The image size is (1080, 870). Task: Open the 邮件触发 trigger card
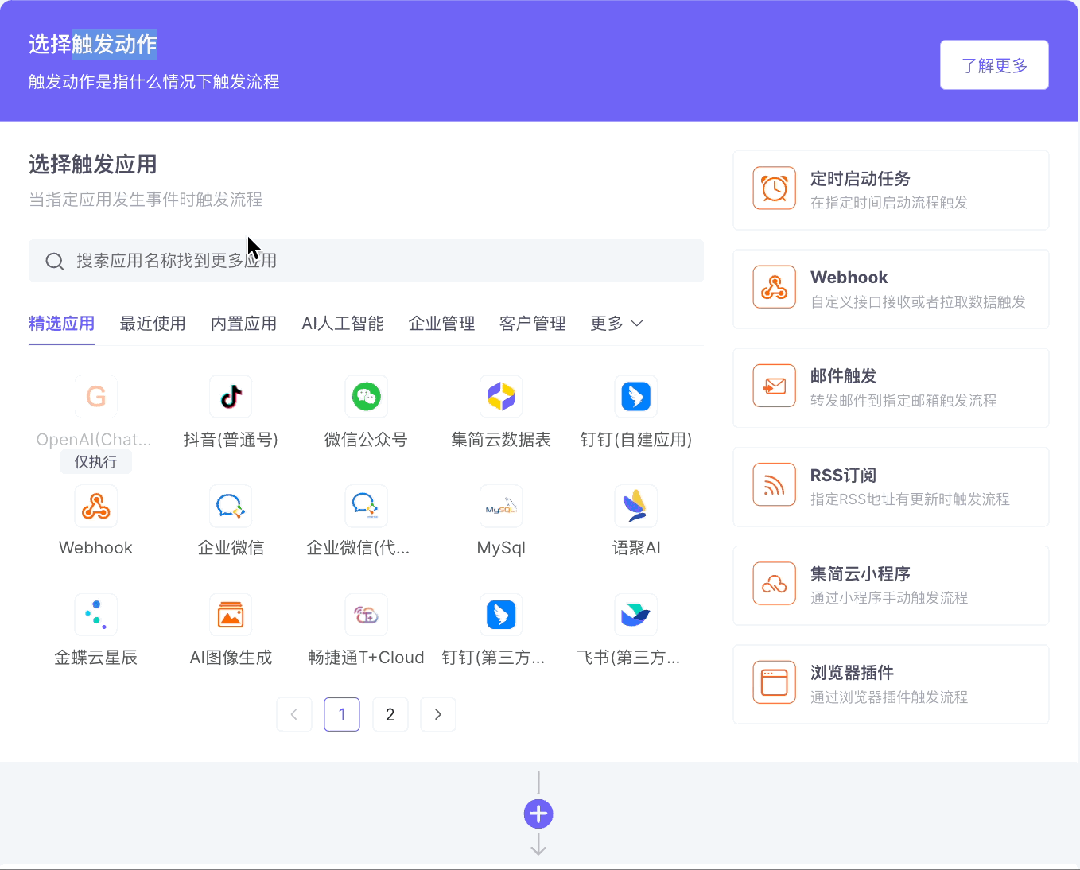(891, 388)
